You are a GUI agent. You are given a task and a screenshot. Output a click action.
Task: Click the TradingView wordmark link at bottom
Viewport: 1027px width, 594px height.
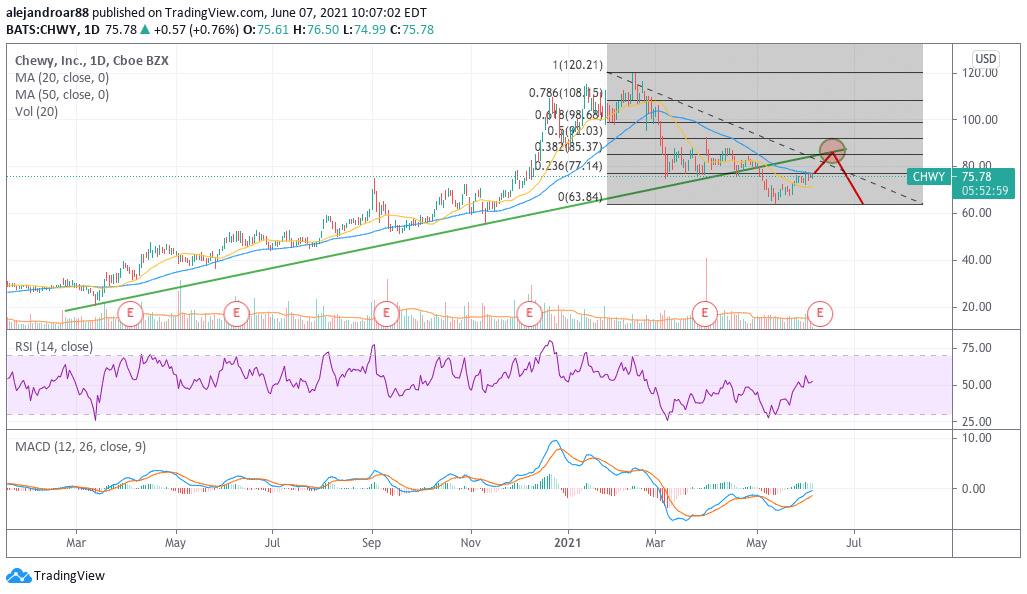pos(69,576)
